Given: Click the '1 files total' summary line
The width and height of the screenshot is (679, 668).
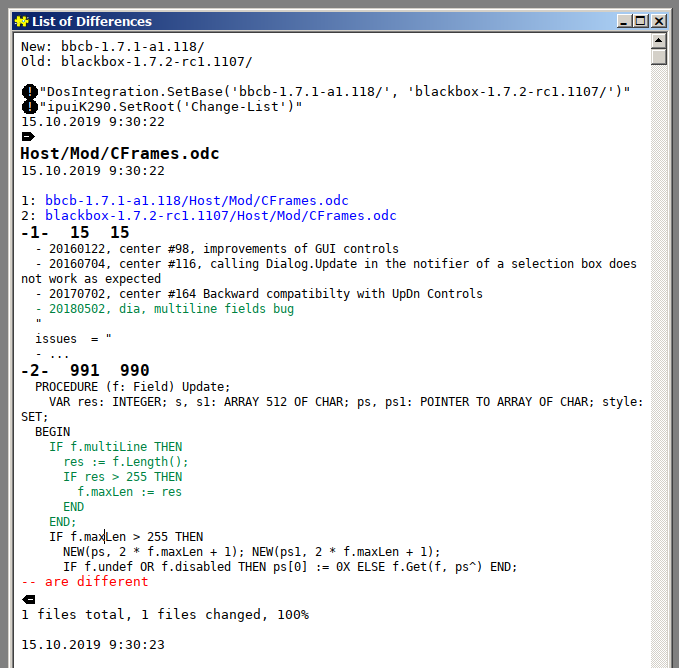Looking at the screenshot, I should pos(164,614).
